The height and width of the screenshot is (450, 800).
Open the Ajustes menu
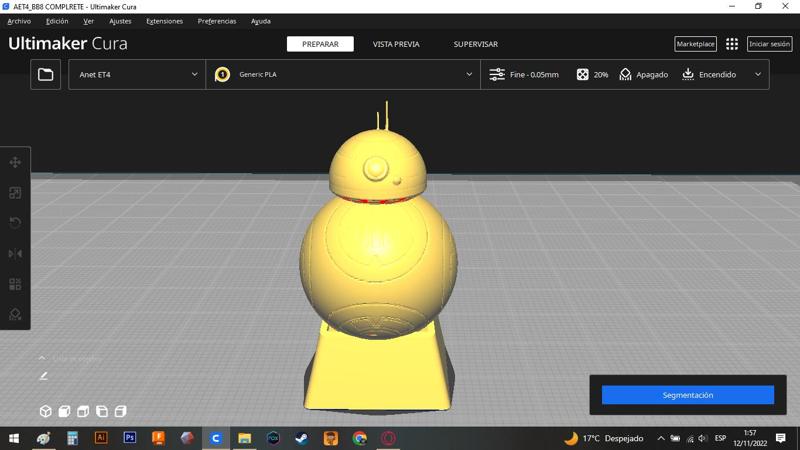pos(120,21)
